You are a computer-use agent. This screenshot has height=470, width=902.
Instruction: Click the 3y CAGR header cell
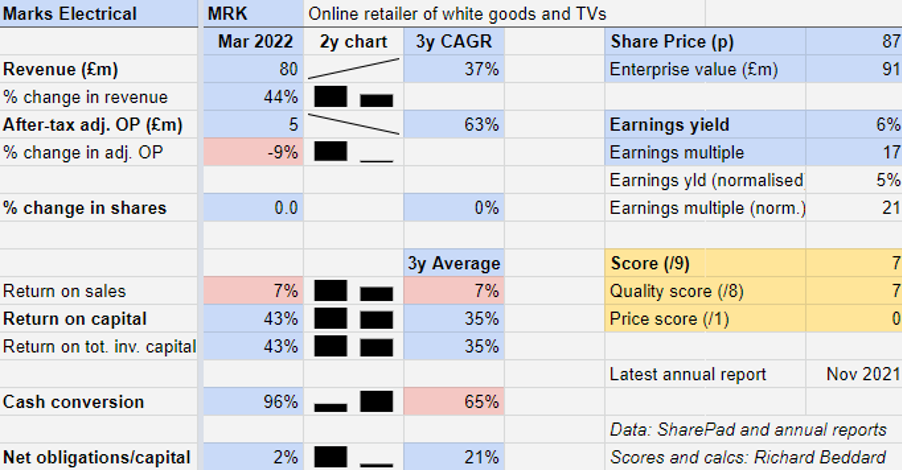454,41
